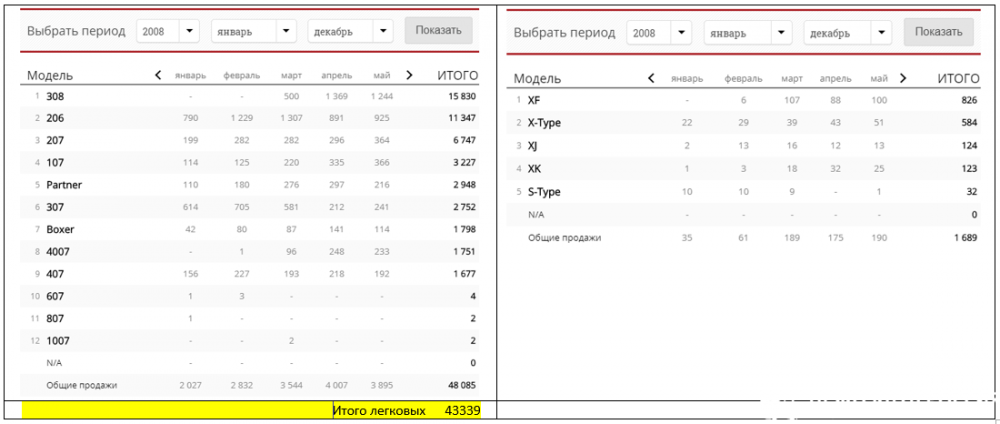Expand the 2008 year dropdown in right panel
The image size is (1000, 424).
(x=658, y=33)
